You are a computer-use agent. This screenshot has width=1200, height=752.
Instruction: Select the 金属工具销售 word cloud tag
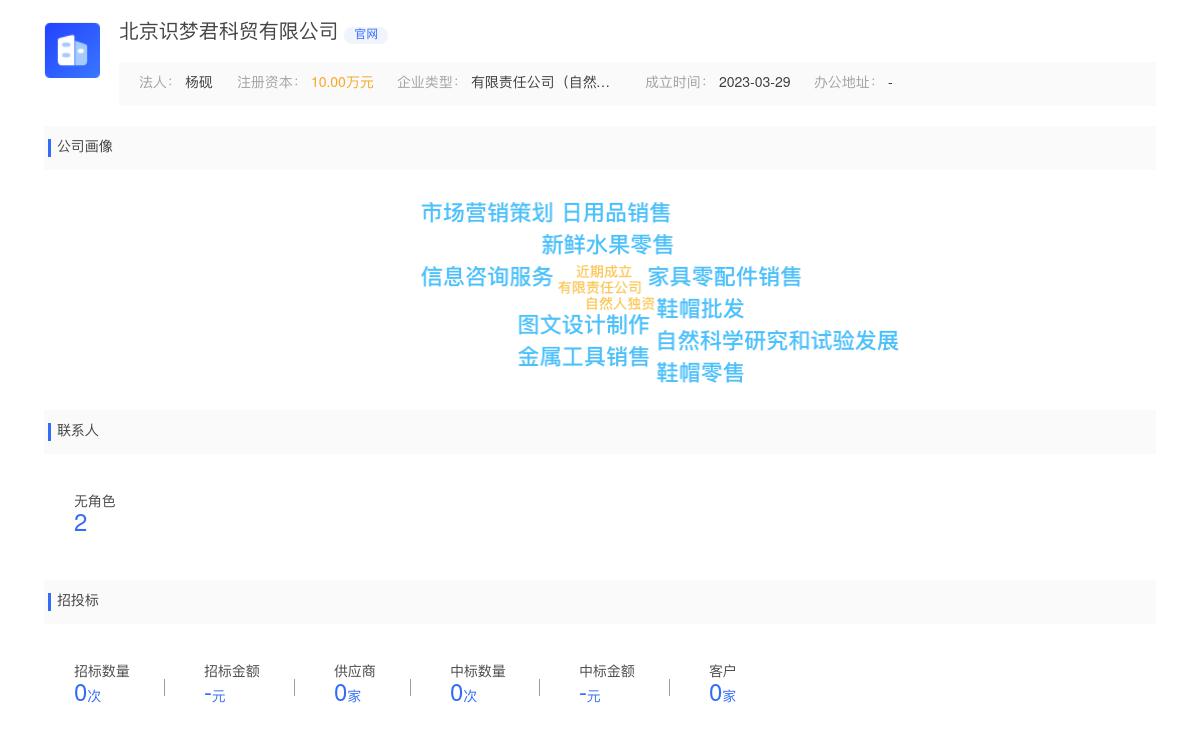[584, 357]
